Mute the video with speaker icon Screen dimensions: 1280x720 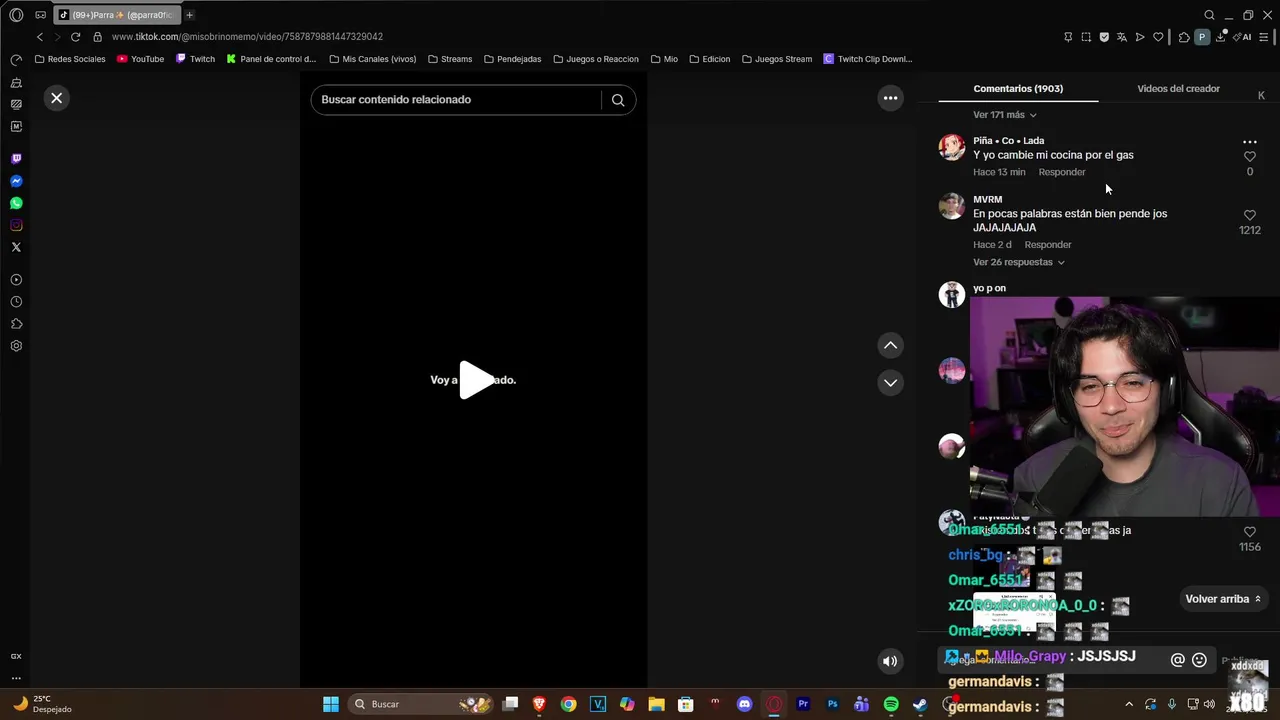coord(890,660)
